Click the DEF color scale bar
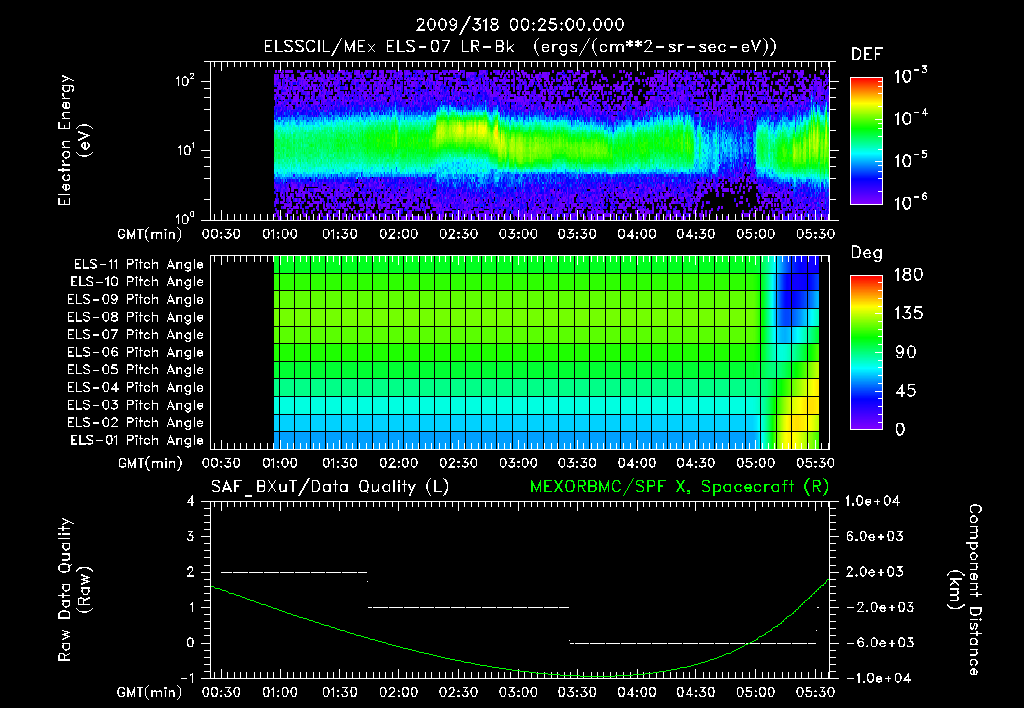Image resolution: width=1024 pixels, height=708 pixels. click(866, 141)
